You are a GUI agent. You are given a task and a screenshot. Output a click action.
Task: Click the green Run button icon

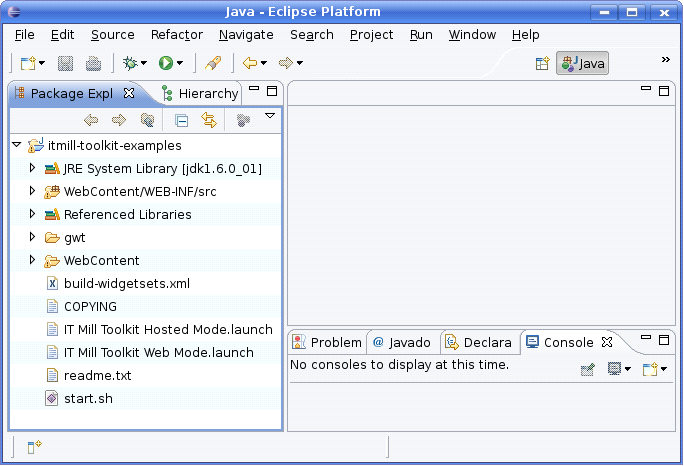[166, 63]
